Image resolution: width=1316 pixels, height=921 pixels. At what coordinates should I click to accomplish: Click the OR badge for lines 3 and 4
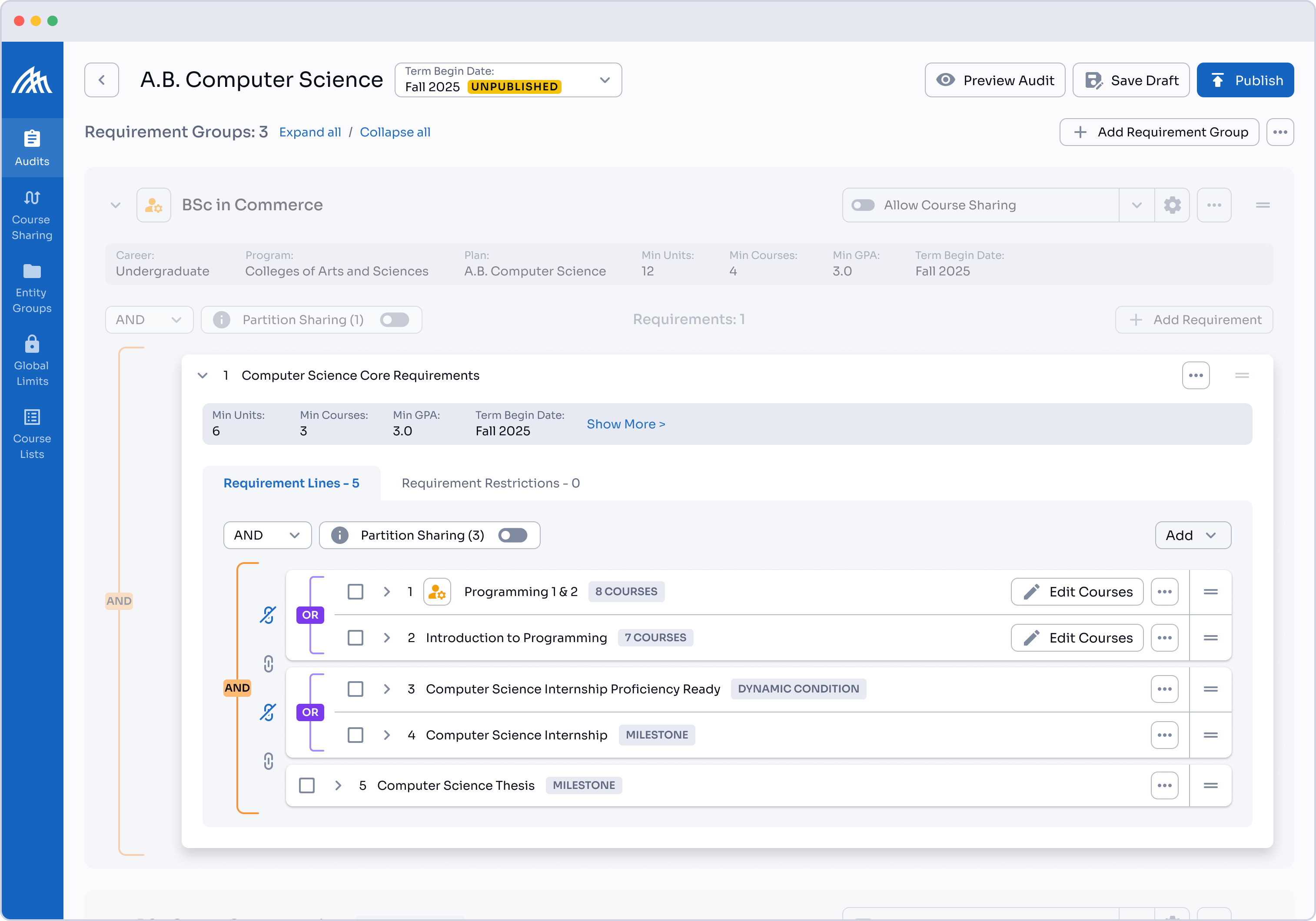[x=310, y=712]
